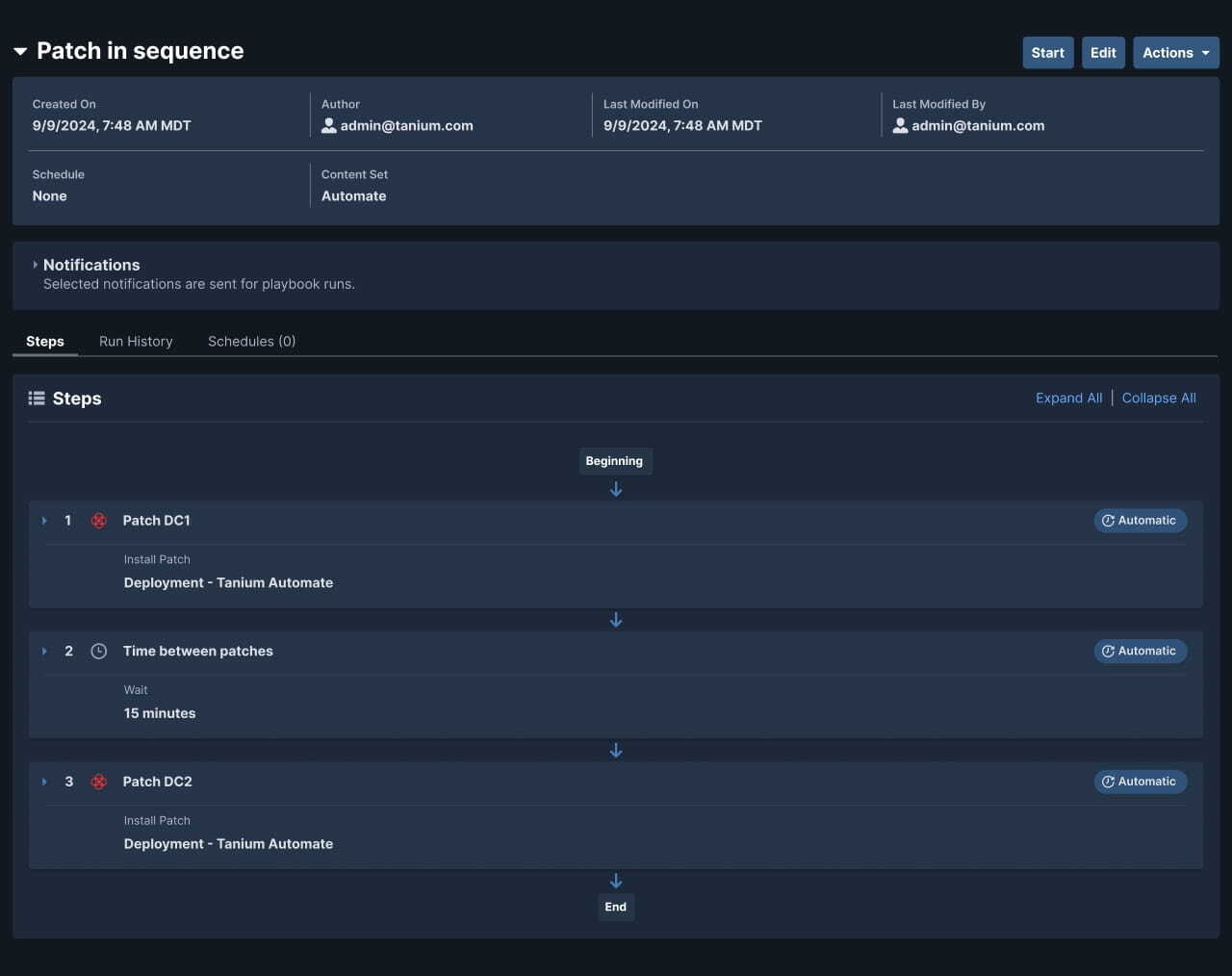1232x976 pixels.
Task: Expand step 1 Patch DC1 details
Action: coord(44,521)
